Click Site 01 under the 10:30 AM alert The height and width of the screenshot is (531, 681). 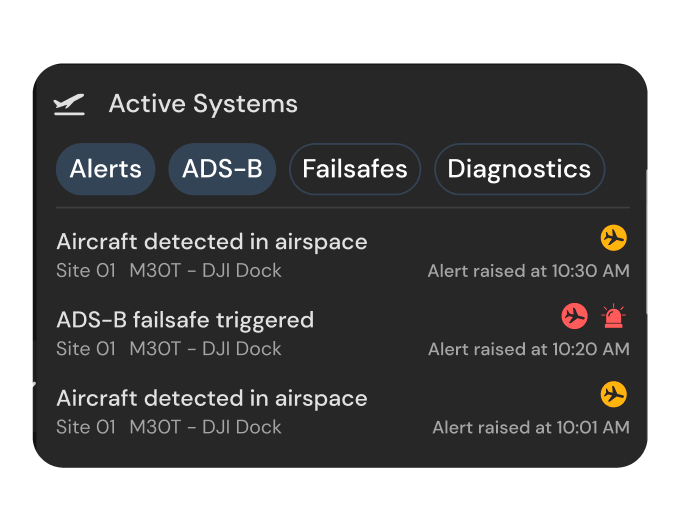pos(86,270)
